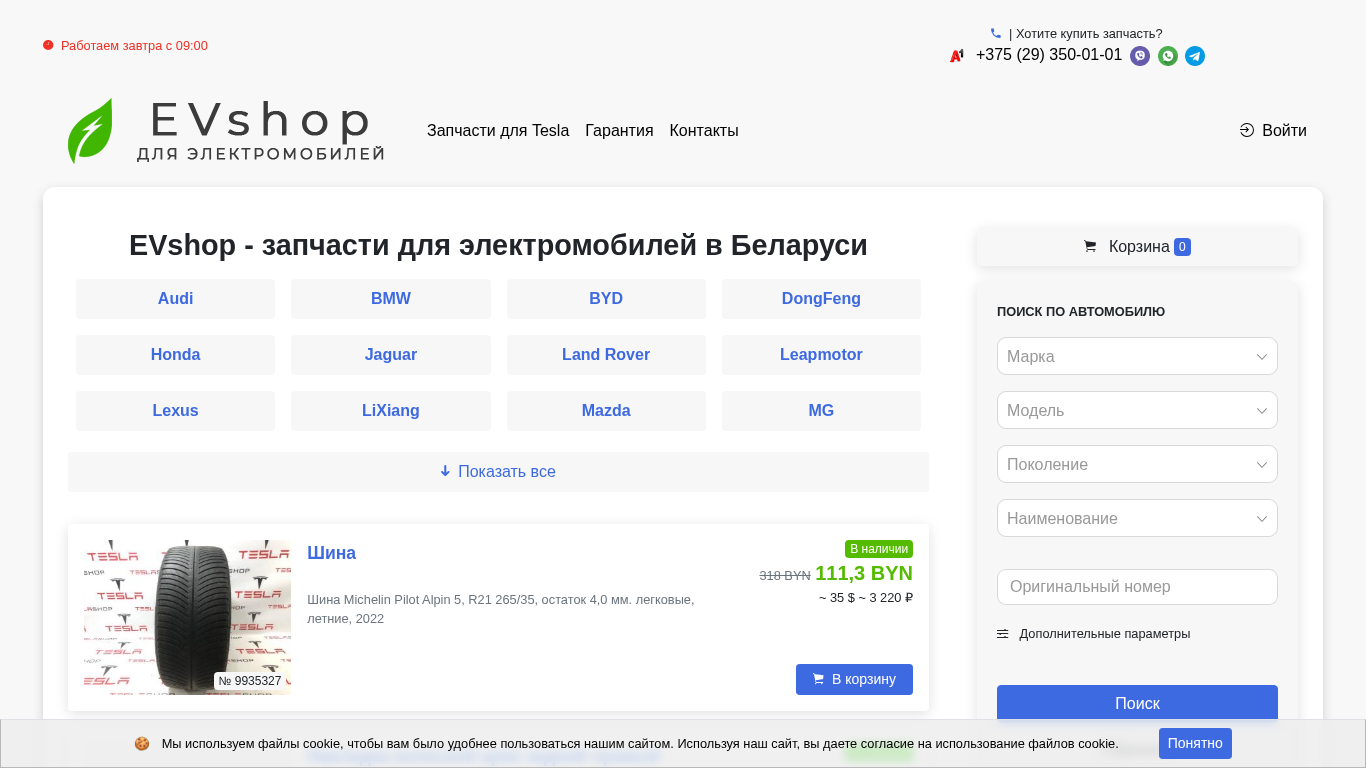Add the tire with В корзину button

(854, 679)
